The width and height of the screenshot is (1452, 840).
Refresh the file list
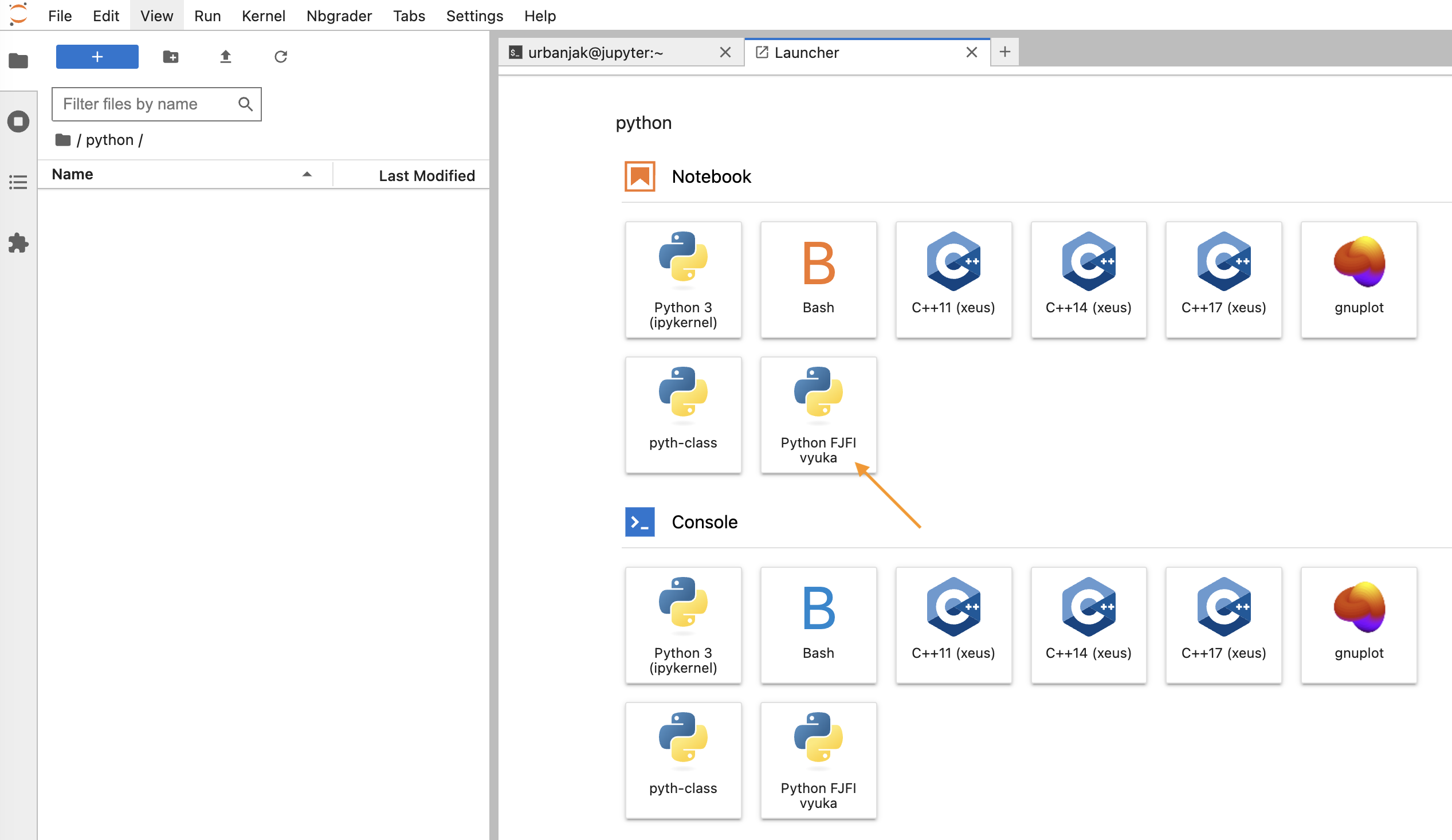[281, 57]
